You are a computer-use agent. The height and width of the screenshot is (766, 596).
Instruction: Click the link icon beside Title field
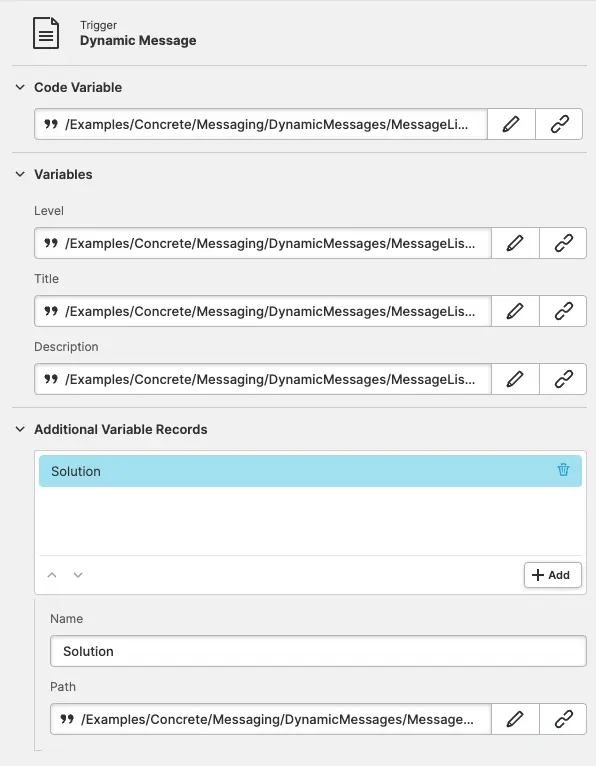563,311
